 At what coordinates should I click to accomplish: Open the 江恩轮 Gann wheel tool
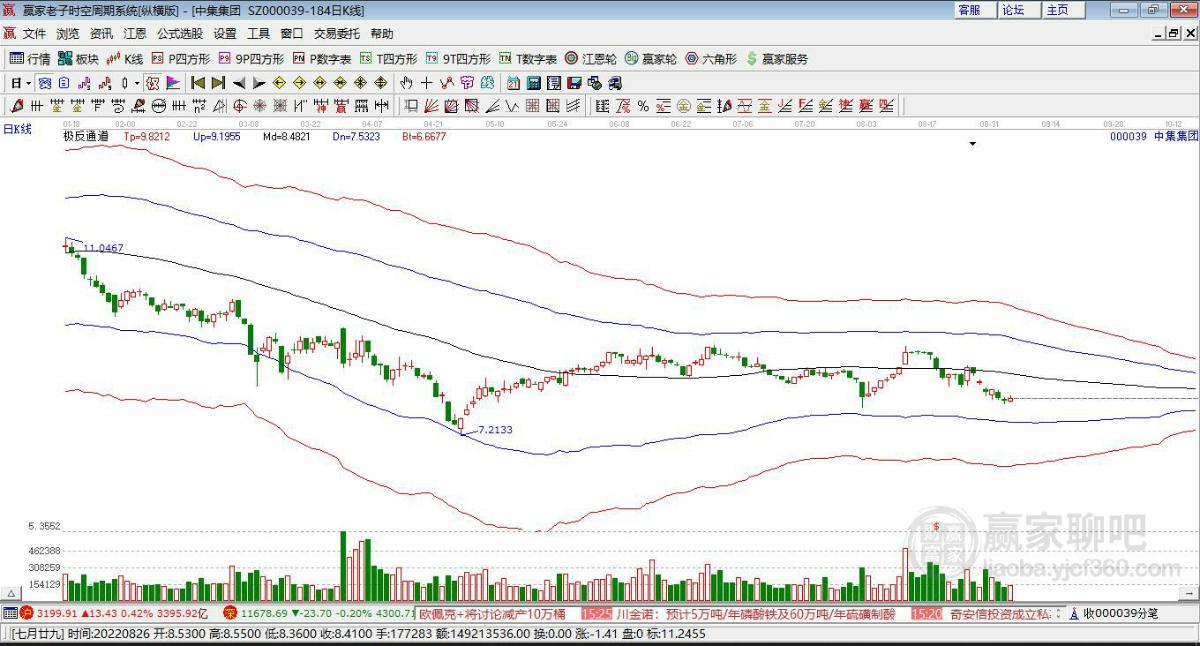click(591, 59)
